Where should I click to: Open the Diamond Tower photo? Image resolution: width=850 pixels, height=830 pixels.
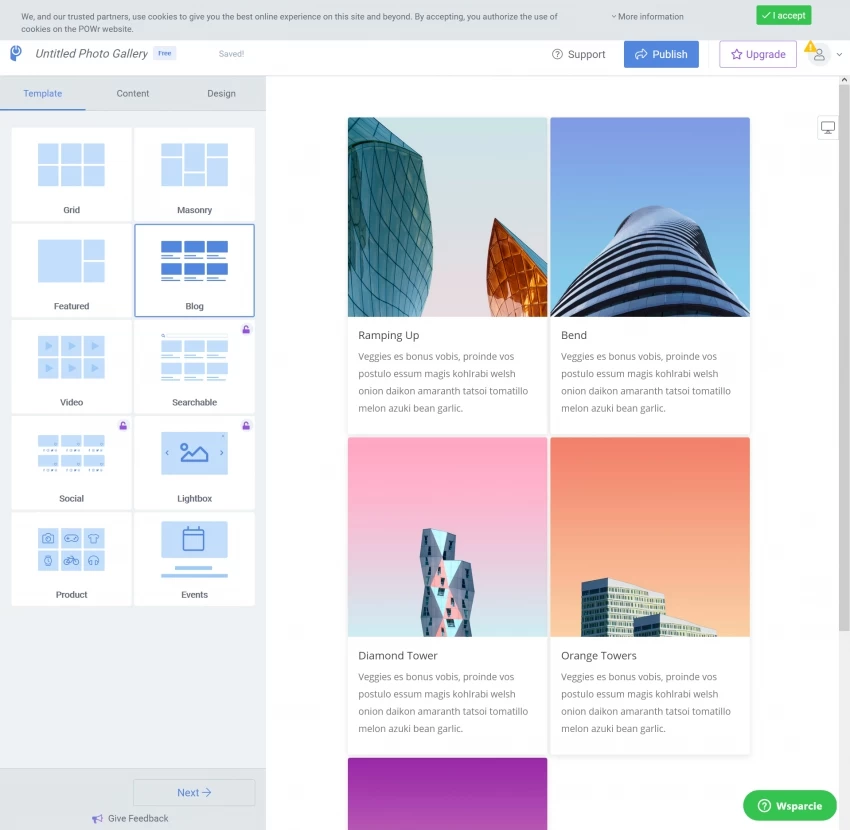point(447,537)
